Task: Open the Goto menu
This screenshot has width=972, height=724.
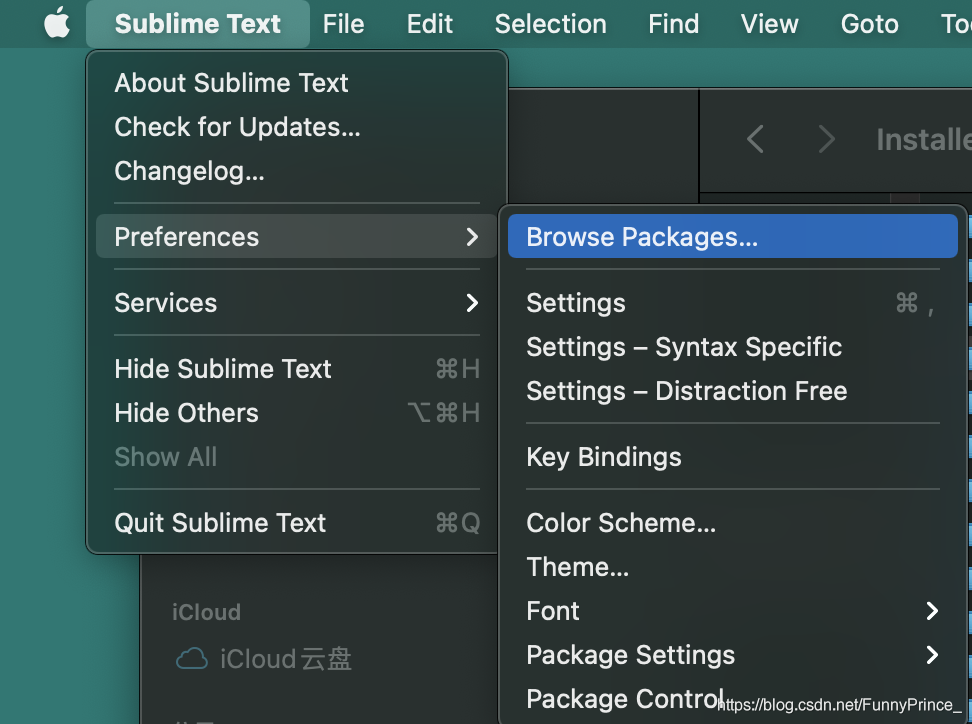Action: [870, 24]
